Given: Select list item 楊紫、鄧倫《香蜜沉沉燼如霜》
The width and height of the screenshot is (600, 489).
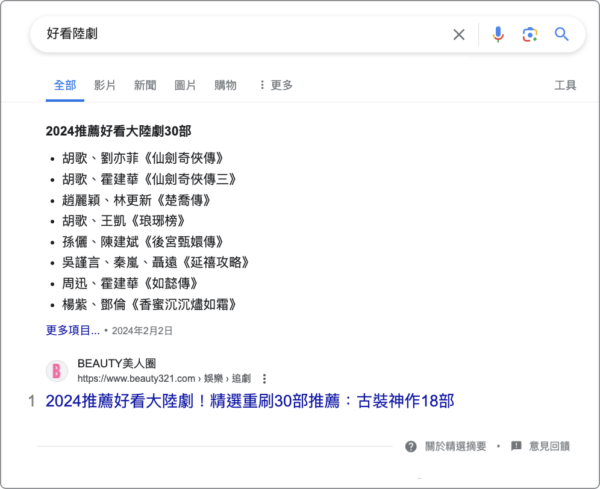Looking at the screenshot, I should click(149, 305).
